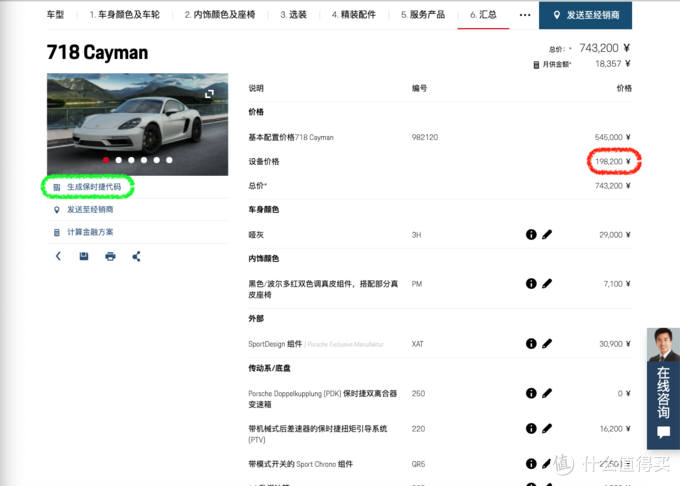Click option code XAT
Image resolution: width=680 pixels, height=486 pixels.
tap(417, 344)
